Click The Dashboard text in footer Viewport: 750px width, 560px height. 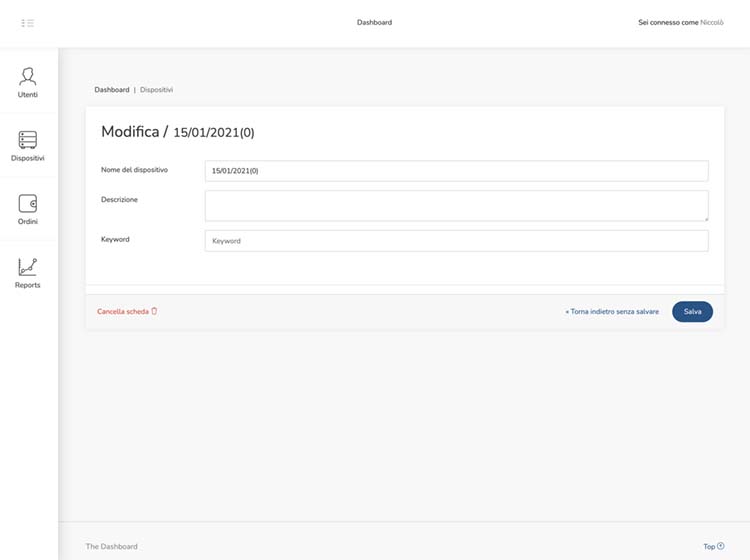(x=112, y=547)
